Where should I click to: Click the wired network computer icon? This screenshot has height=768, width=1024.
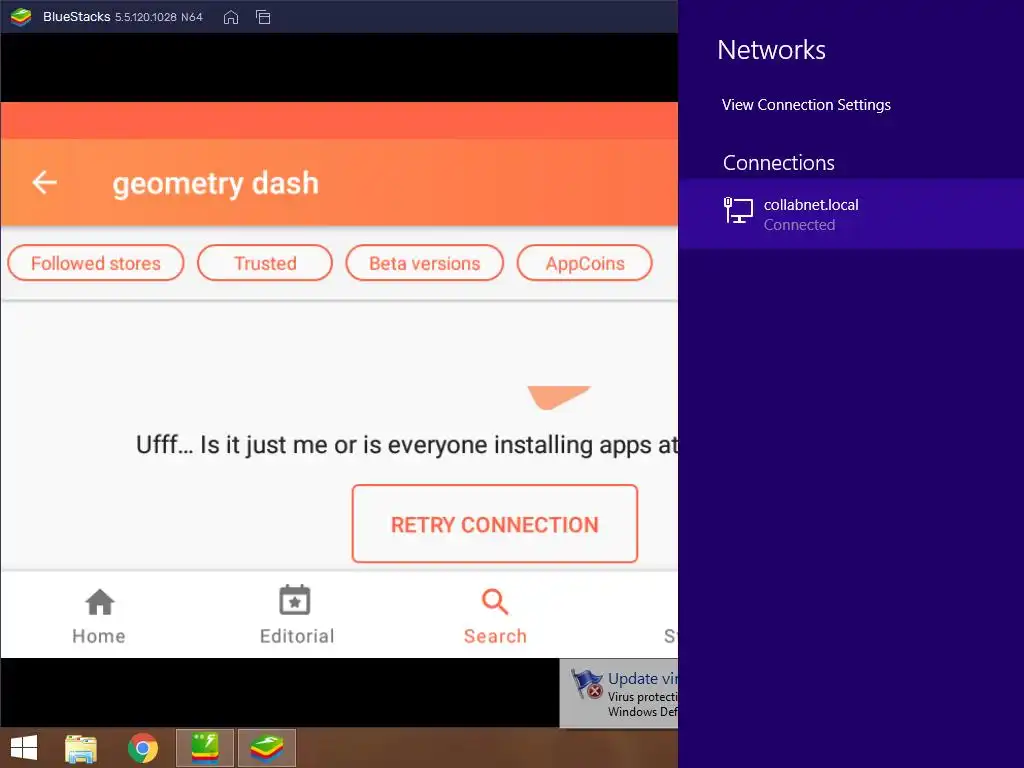click(739, 211)
